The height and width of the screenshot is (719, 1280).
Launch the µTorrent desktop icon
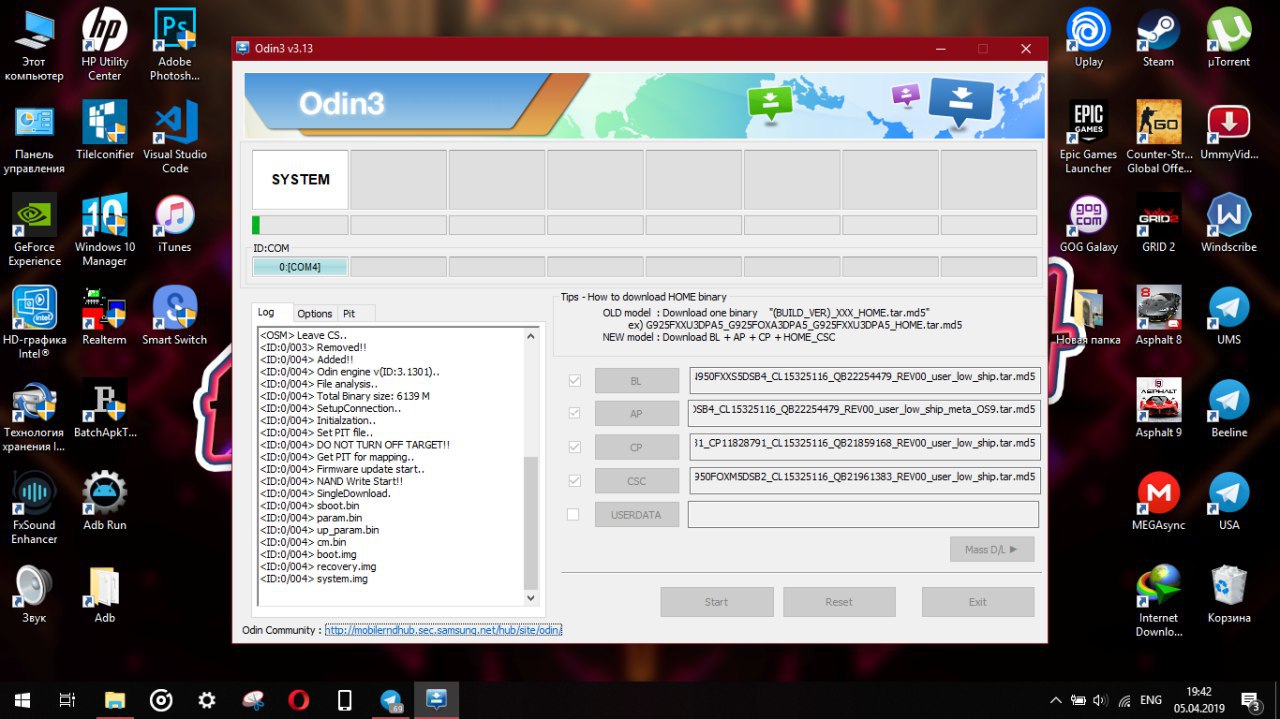[1228, 38]
